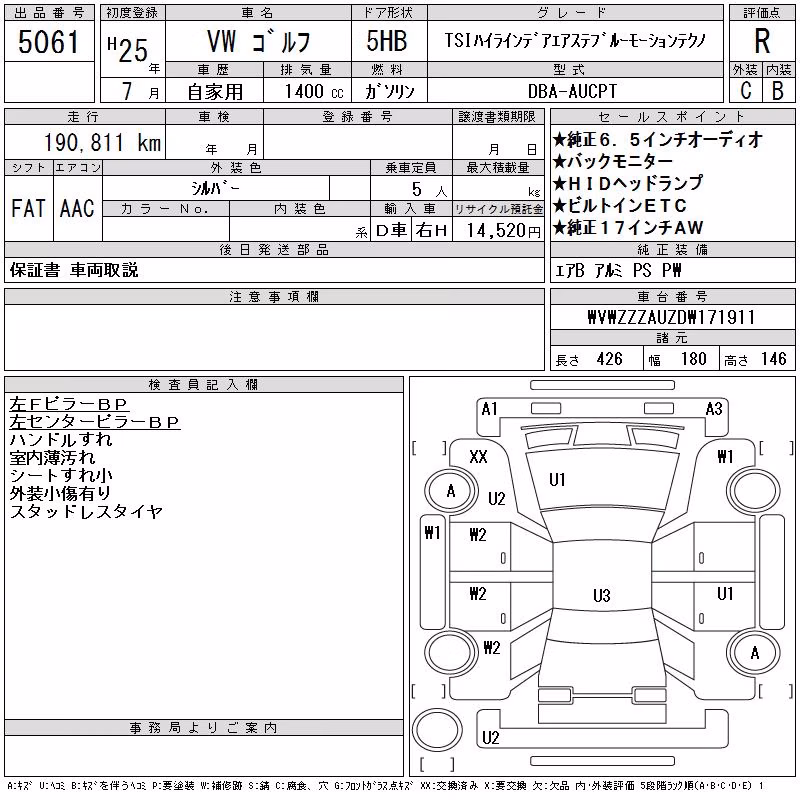800x800 pixels.
Task: Click the spare tire circle at the bottom left
Action: tap(437, 729)
